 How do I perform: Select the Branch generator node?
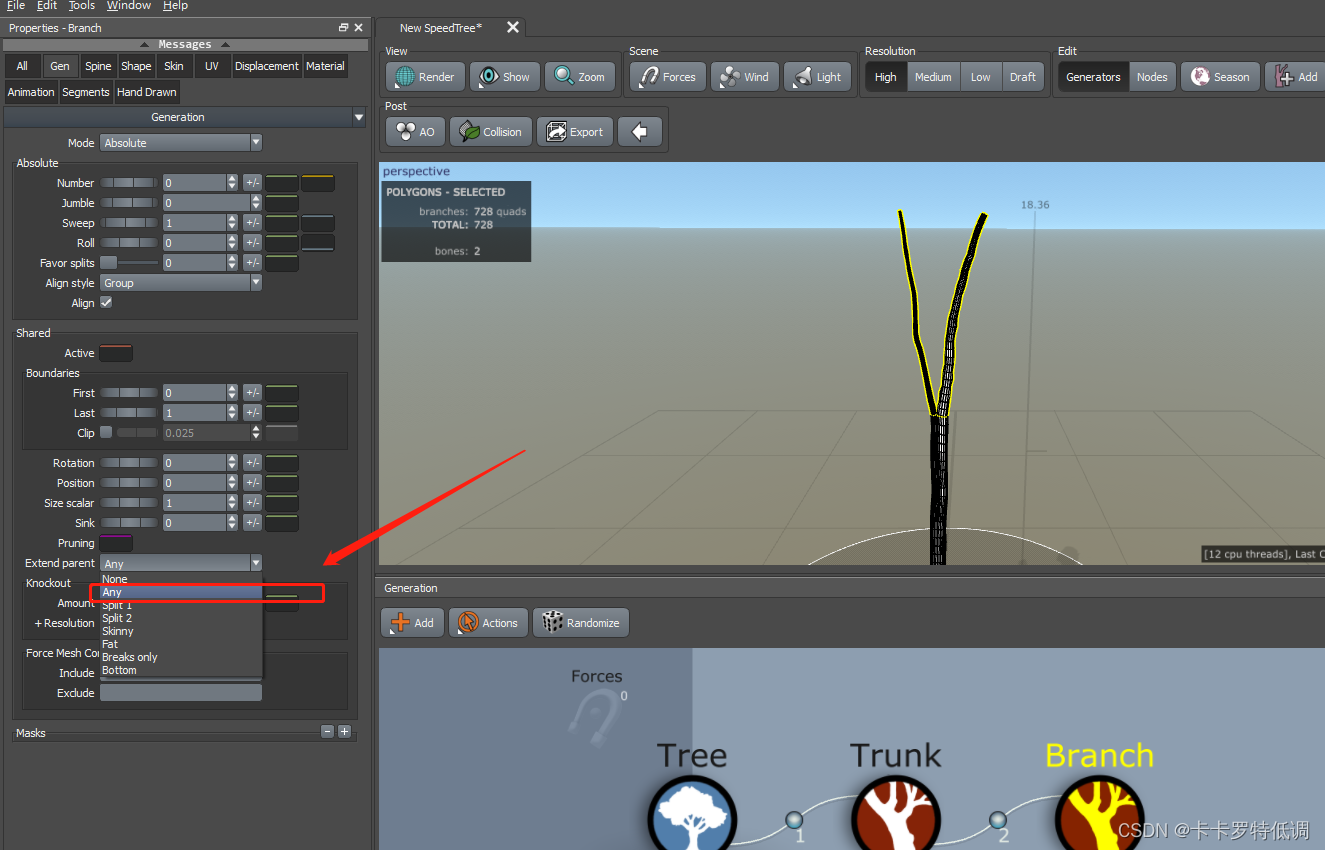point(1100,817)
